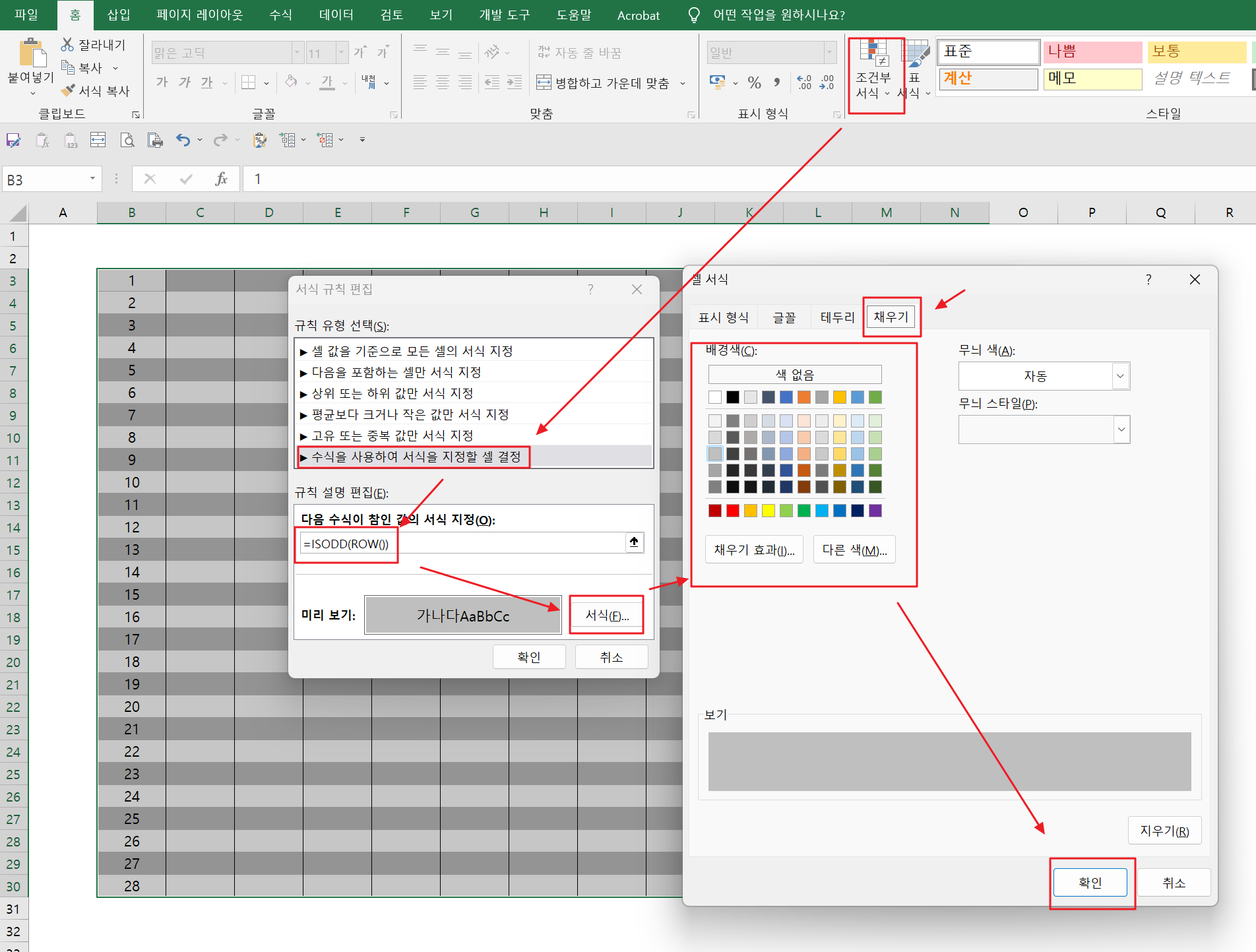The width and height of the screenshot is (1256, 952).
Task: Toggle bold (가) font style
Action: pyautogui.click(x=162, y=82)
